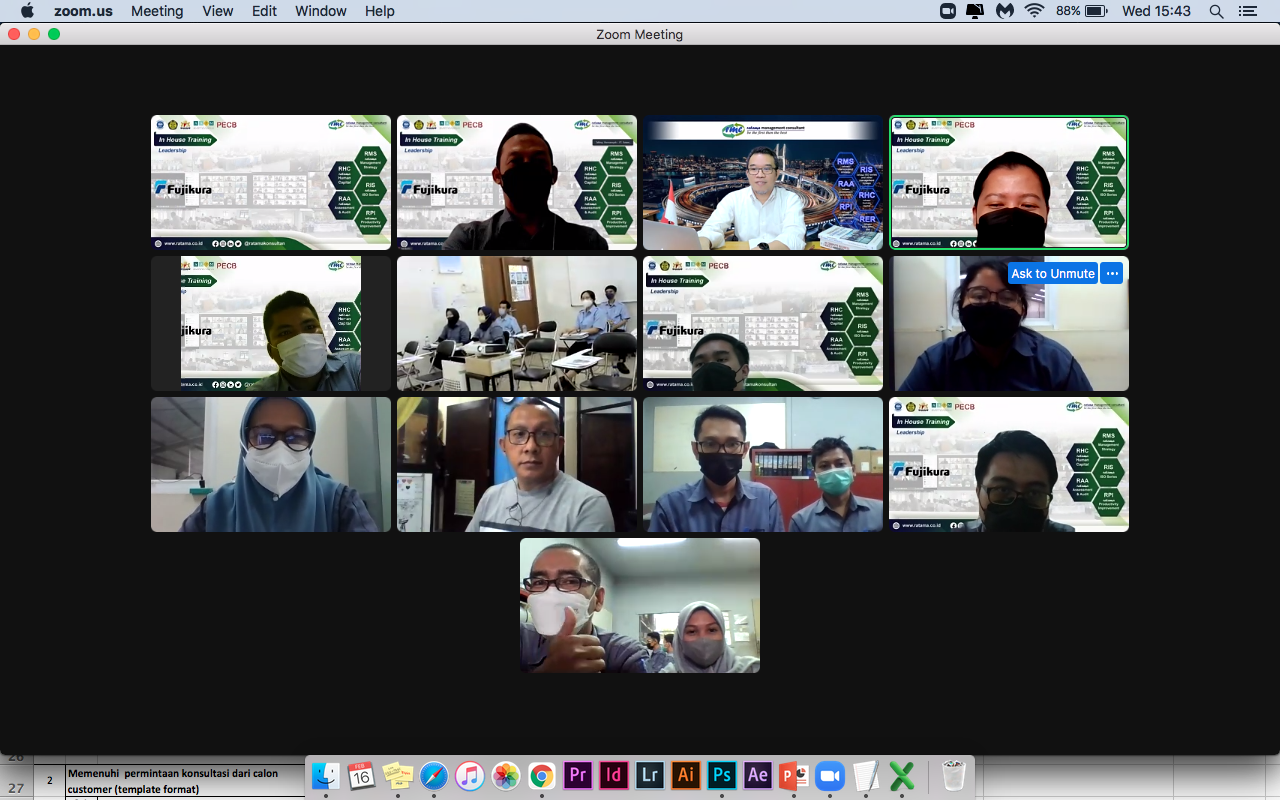Image resolution: width=1280 pixels, height=800 pixels.
Task: Open the View menu in menu bar
Action: [217, 11]
